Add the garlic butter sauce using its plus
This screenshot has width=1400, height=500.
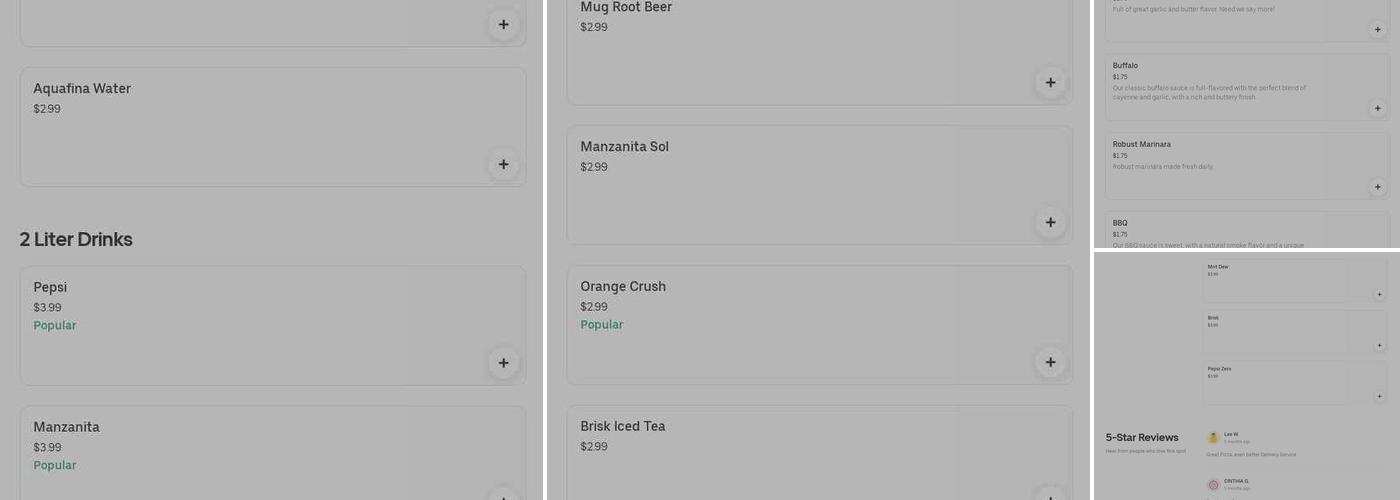click(x=1377, y=30)
